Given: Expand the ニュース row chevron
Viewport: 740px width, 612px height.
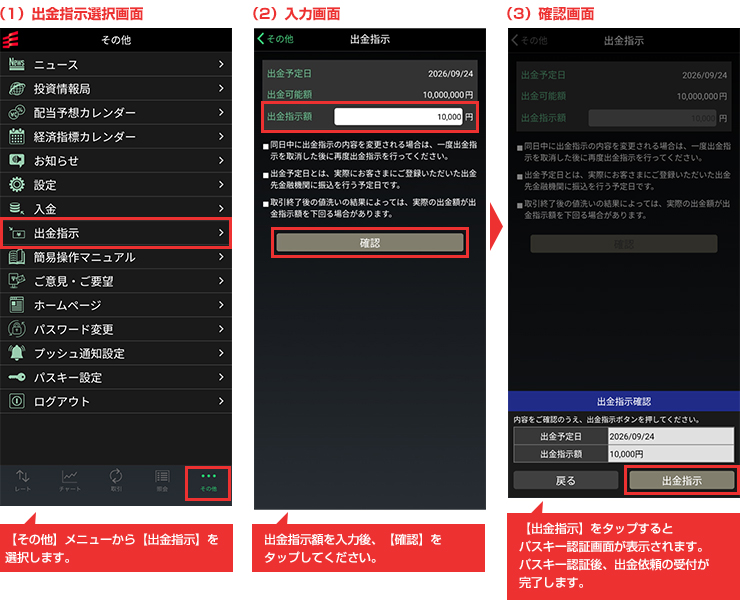Looking at the screenshot, I should (x=221, y=64).
